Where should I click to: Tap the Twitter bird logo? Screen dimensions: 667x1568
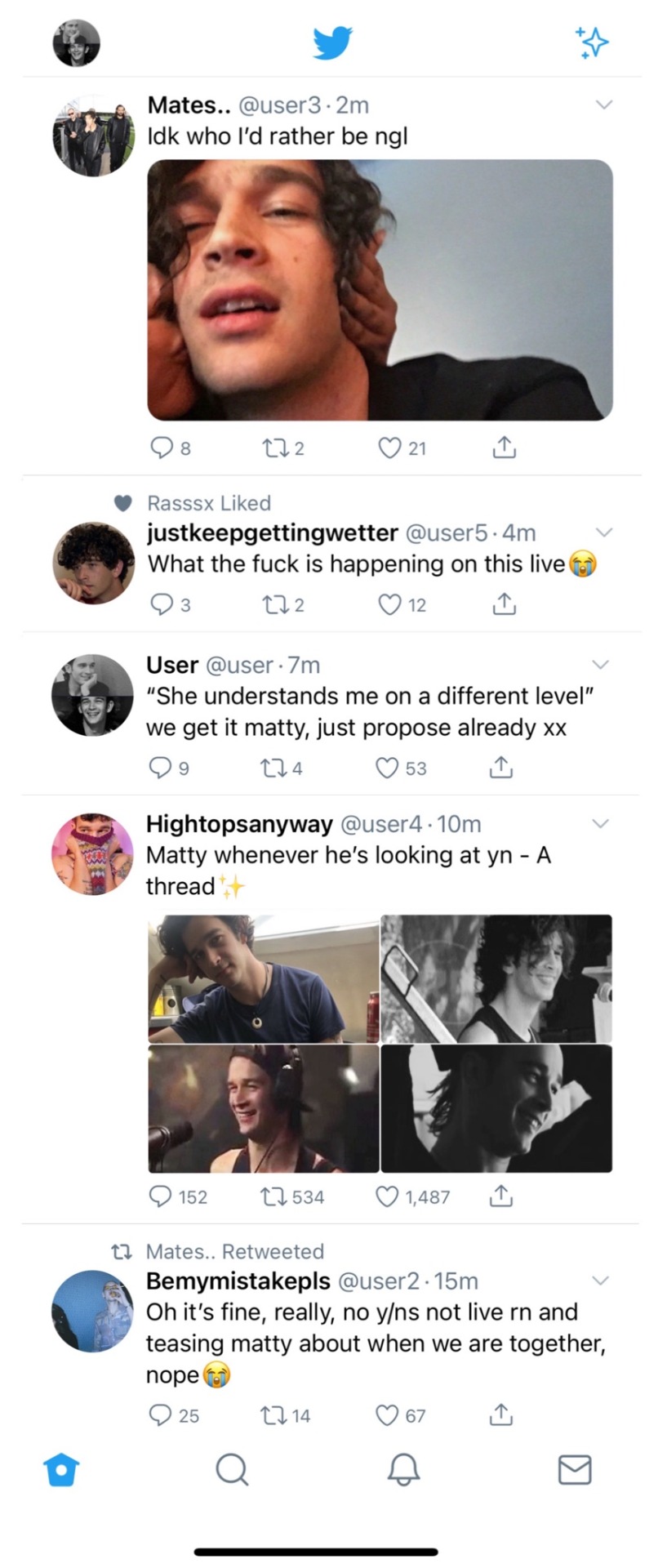click(x=332, y=42)
